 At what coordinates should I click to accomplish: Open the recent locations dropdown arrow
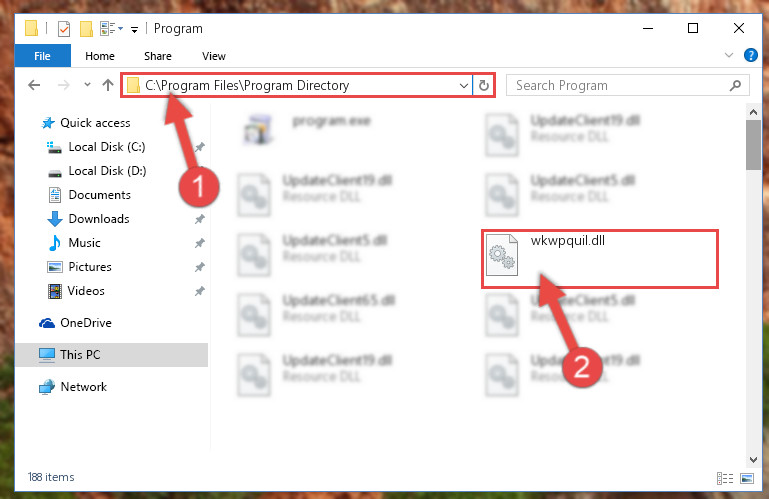(x=87, y=85)
